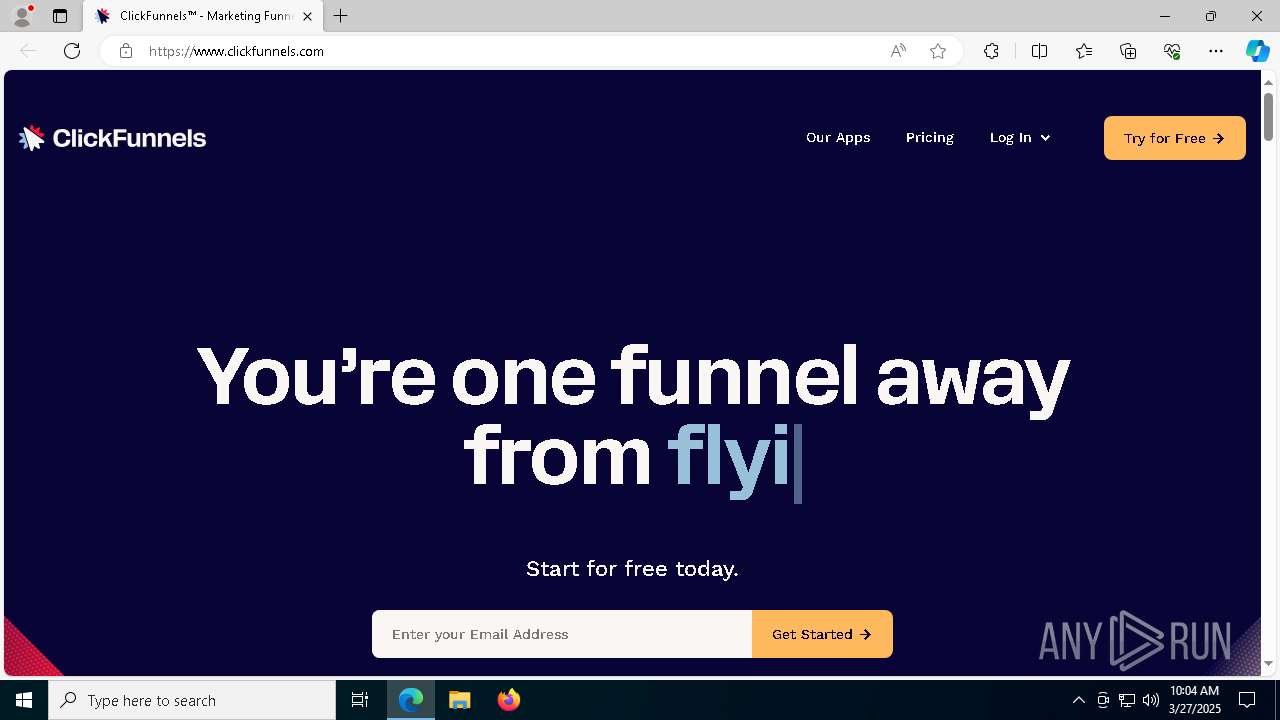Open Collections icon
Viewport: 1280px width, 720px height.
click(x=1128, y=51)
